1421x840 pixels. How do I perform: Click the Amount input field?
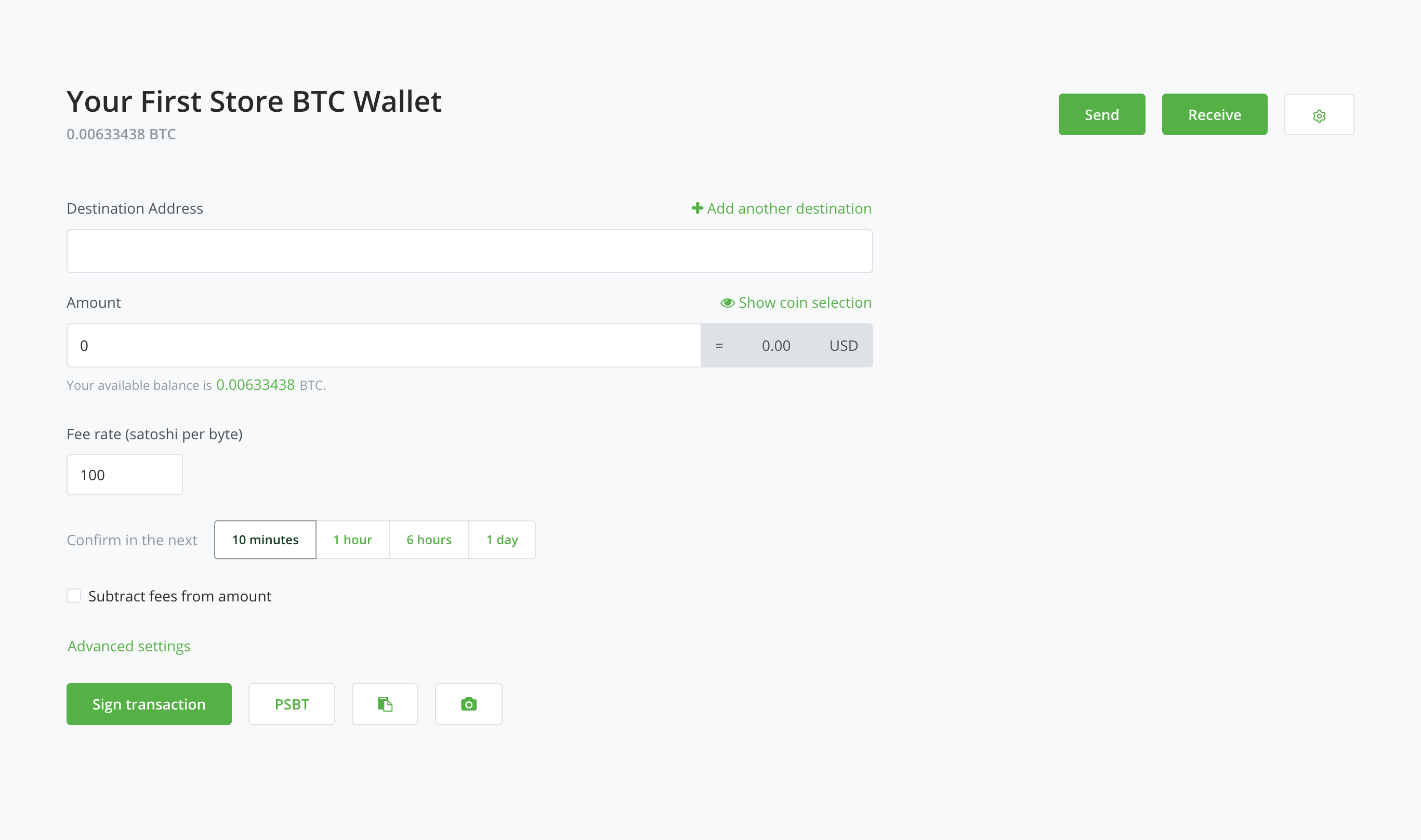click(x=384, y=345)
